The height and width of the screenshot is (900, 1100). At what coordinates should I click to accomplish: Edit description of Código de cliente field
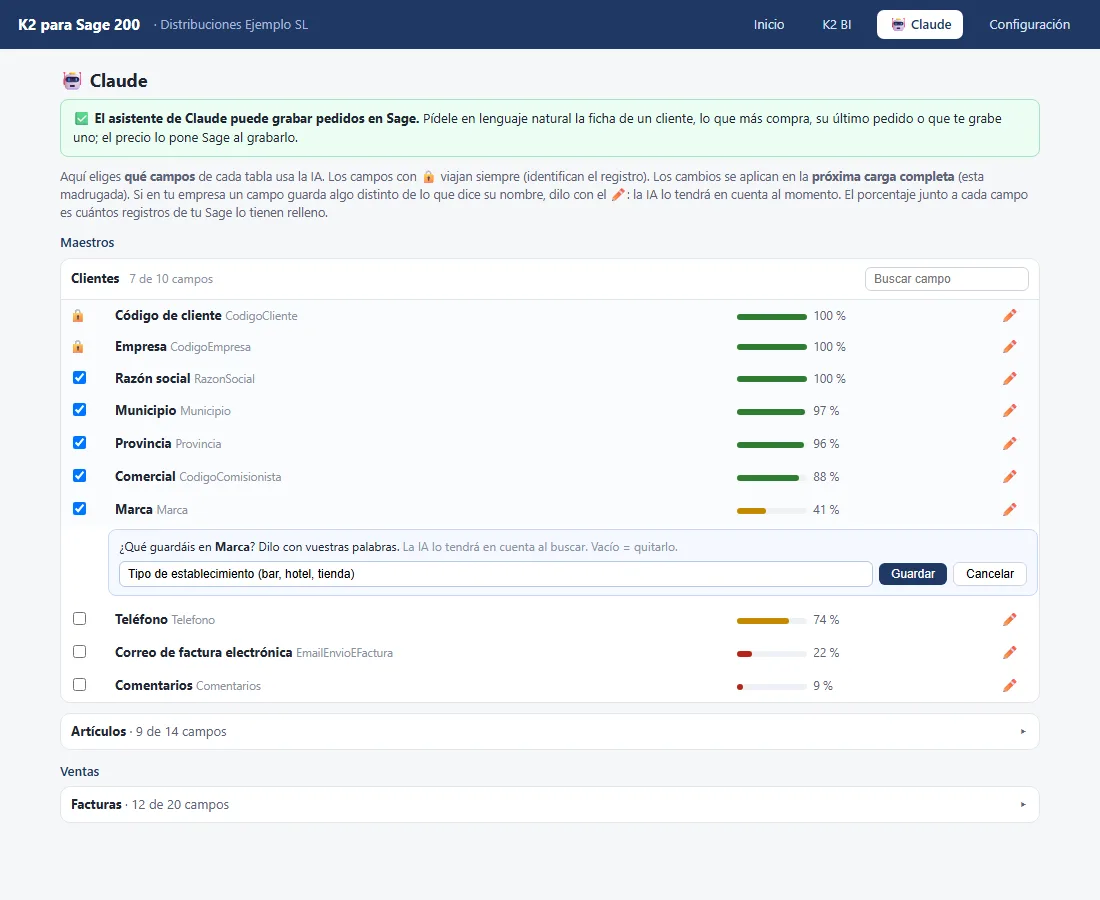pyautogui.click(x=1010, y=316)
